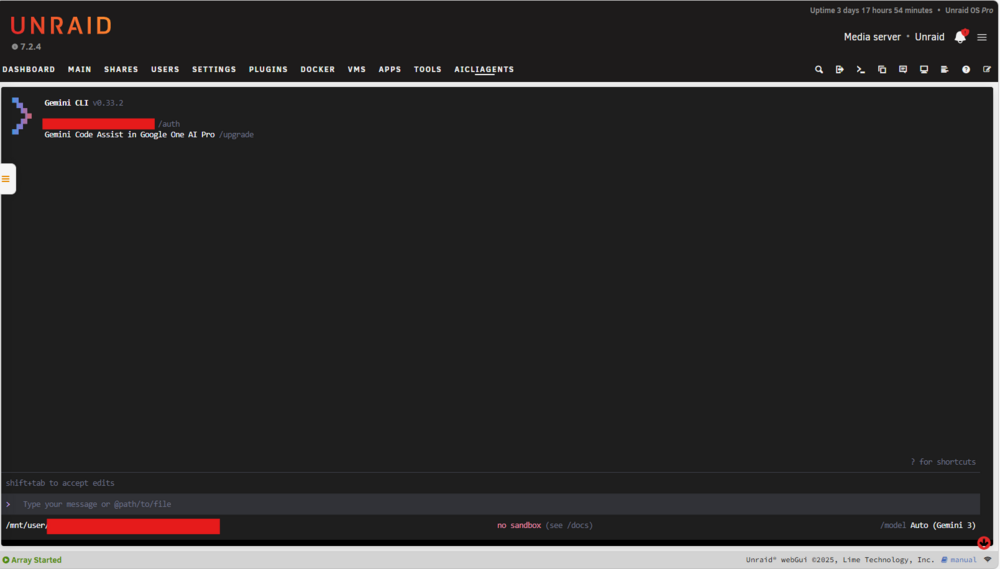
Task: Click the /auth command text
Action: click(x=169, y=124)
